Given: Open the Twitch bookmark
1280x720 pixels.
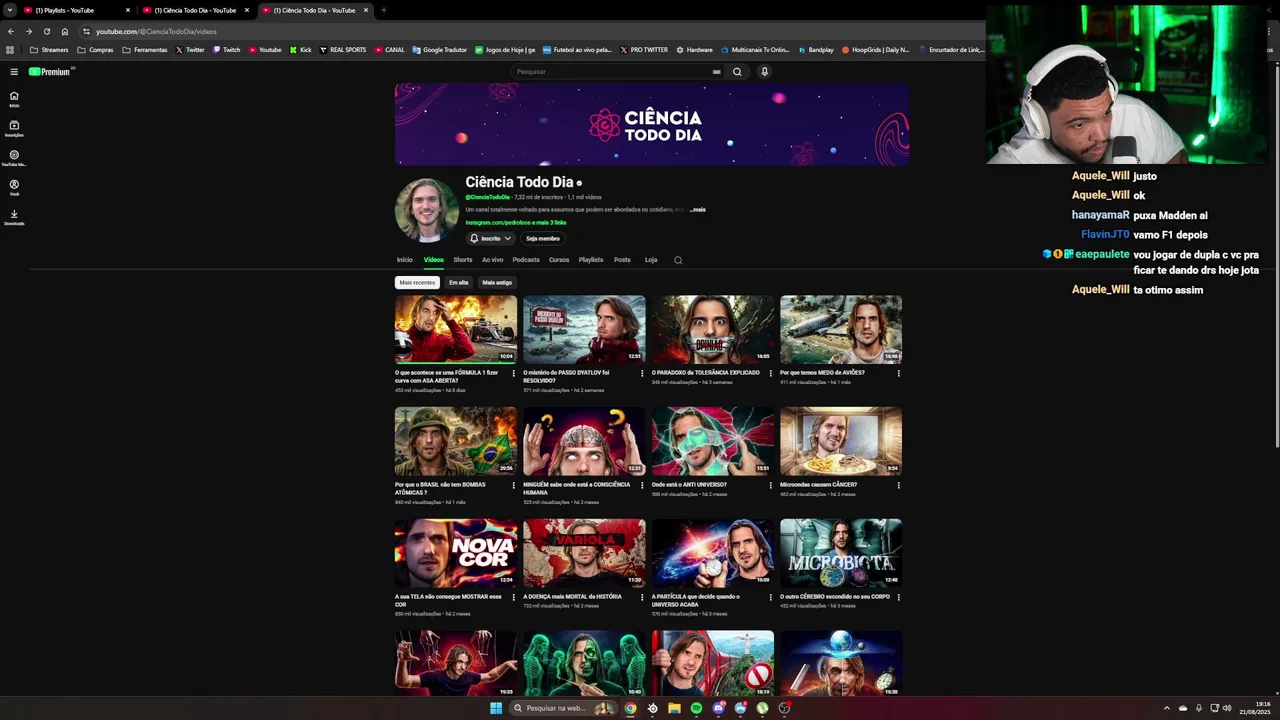Looking at the screenshot, I should pyautogui.click(x=227, y=50).
